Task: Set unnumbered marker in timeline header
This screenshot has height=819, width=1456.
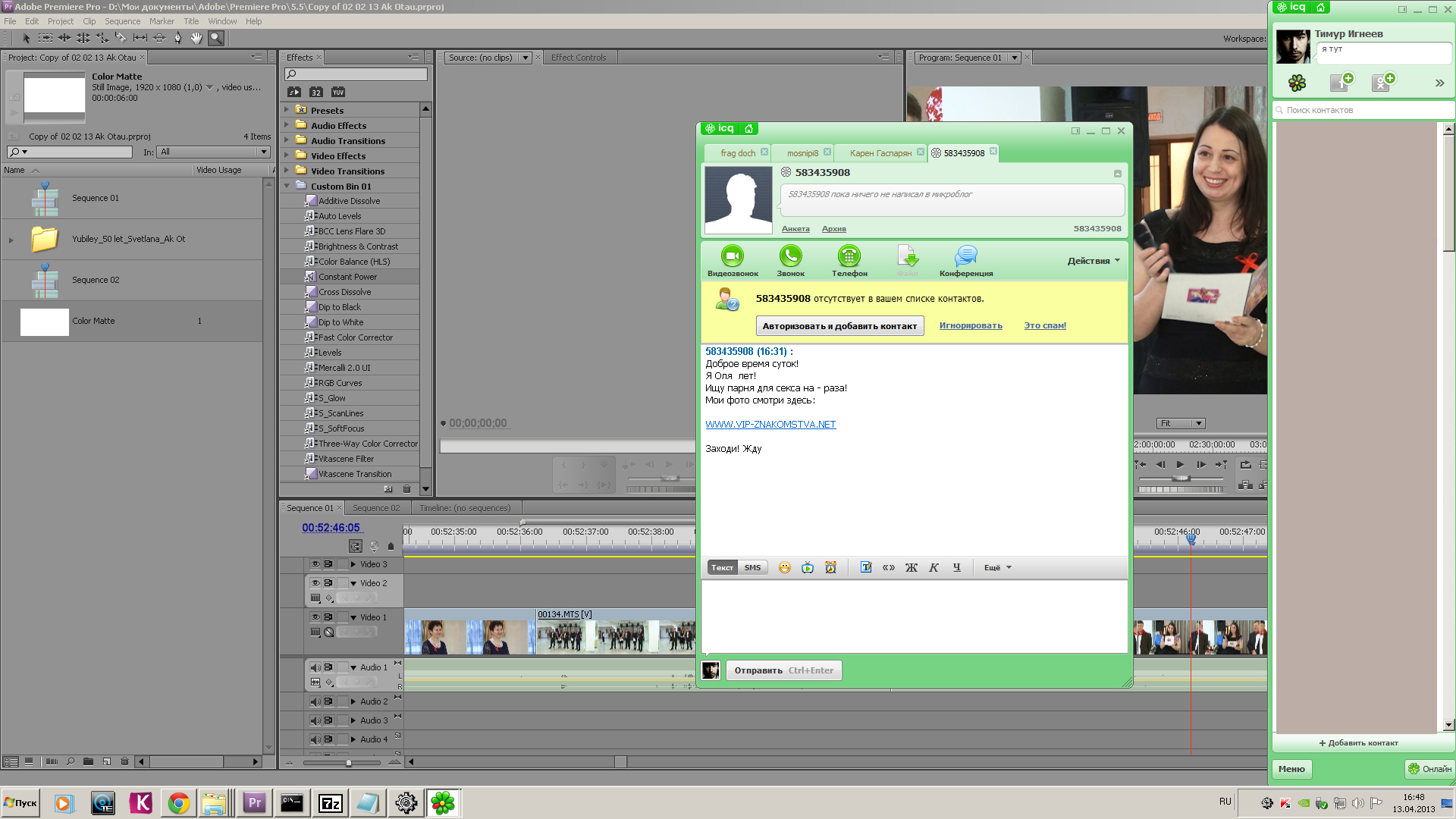Action: [x=391, y=546]
